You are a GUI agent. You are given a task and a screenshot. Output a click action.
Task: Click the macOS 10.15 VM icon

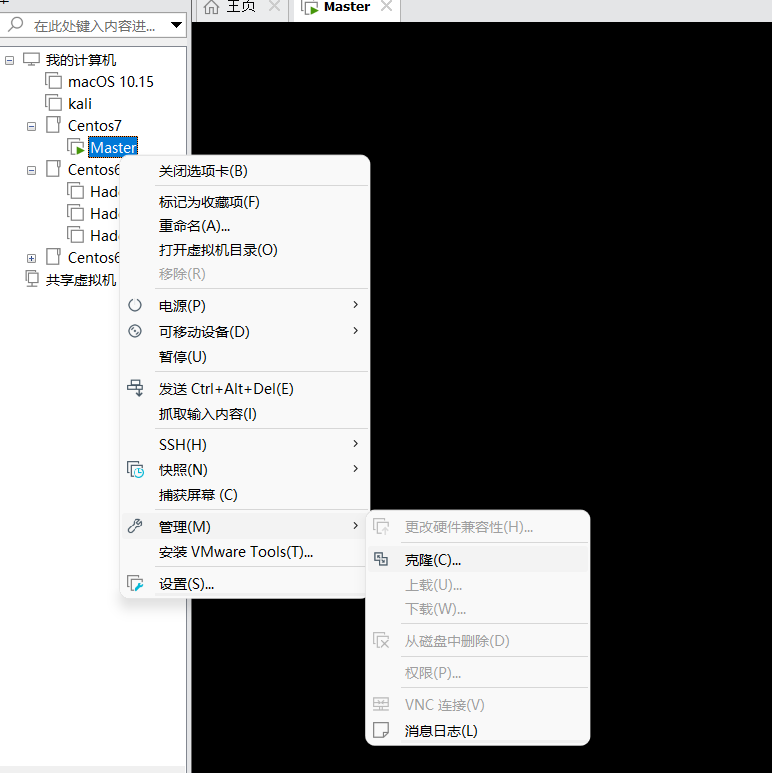click(53, 80)
